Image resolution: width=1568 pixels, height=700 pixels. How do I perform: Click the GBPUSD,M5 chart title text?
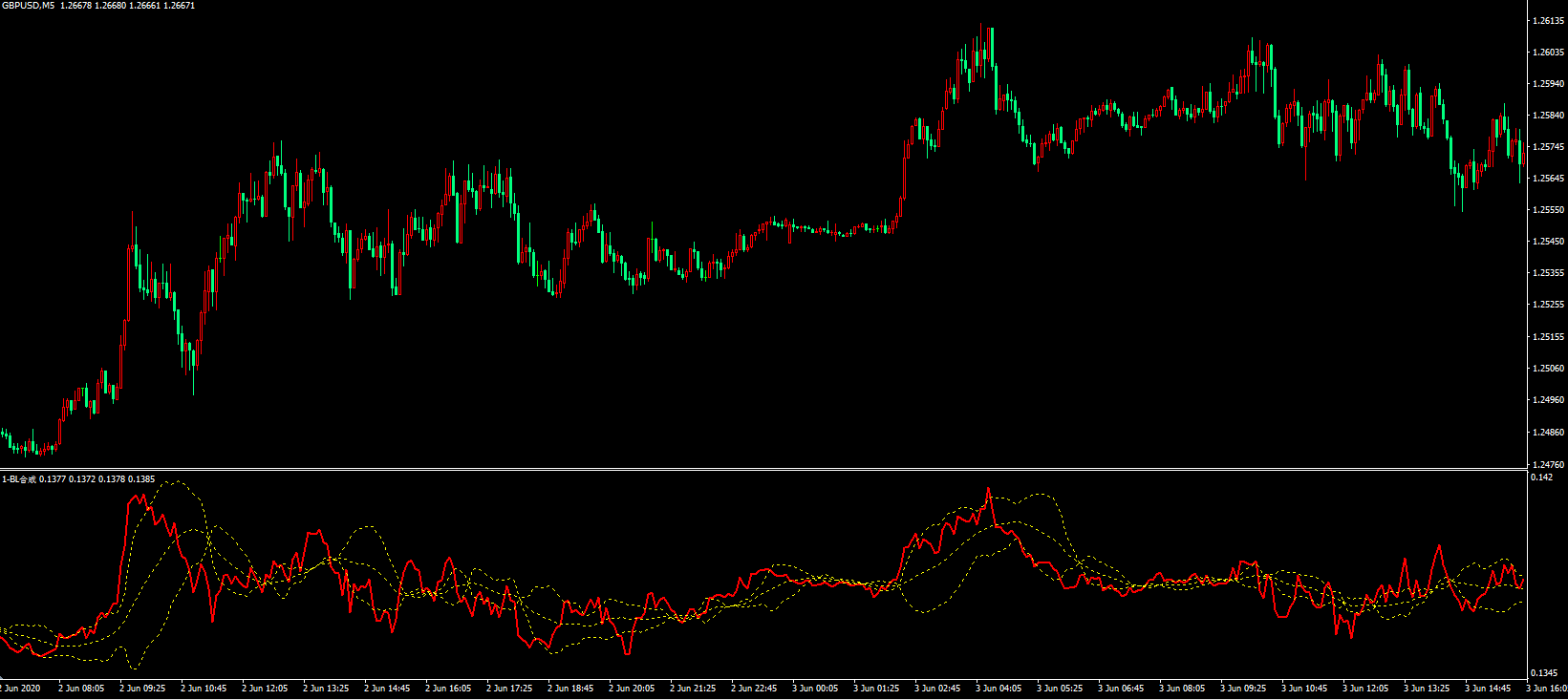[x=29, y=6]
